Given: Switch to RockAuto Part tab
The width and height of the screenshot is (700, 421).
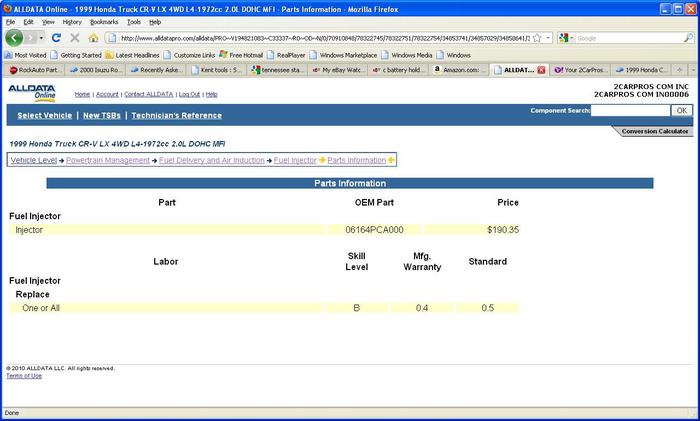Looking at the screenshot, I should coord(34,70).
